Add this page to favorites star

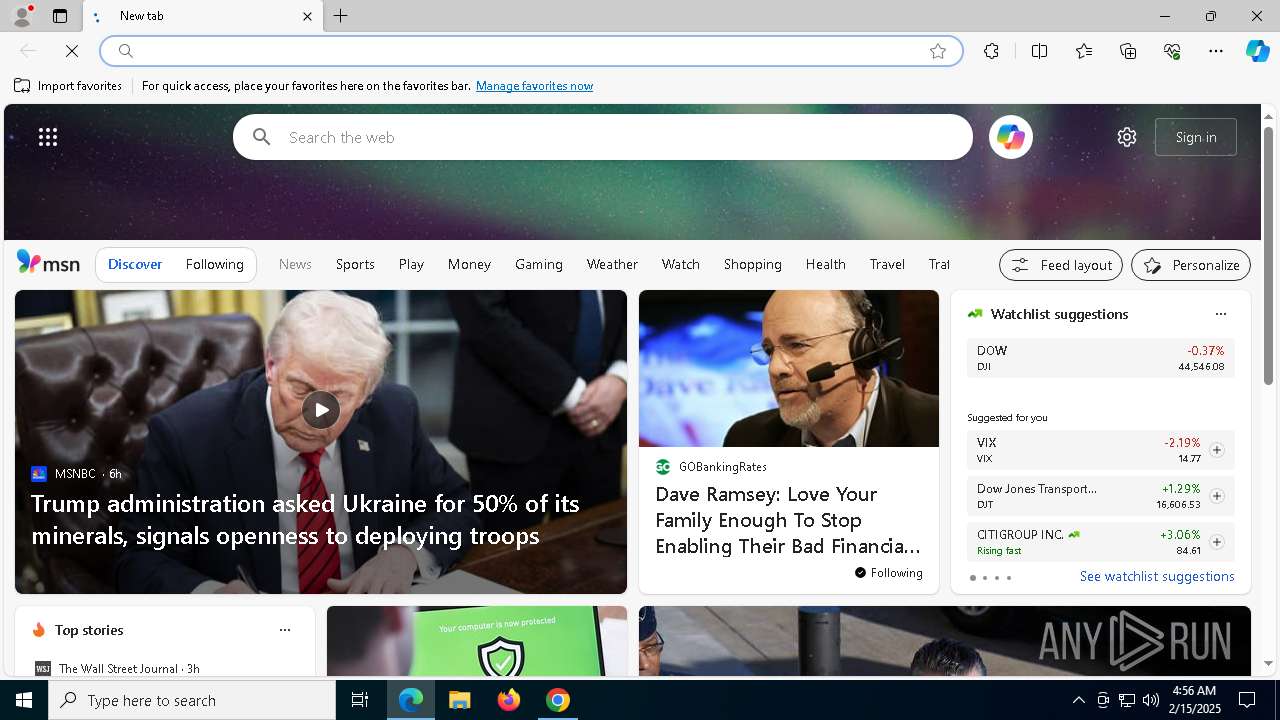(938, 51)
